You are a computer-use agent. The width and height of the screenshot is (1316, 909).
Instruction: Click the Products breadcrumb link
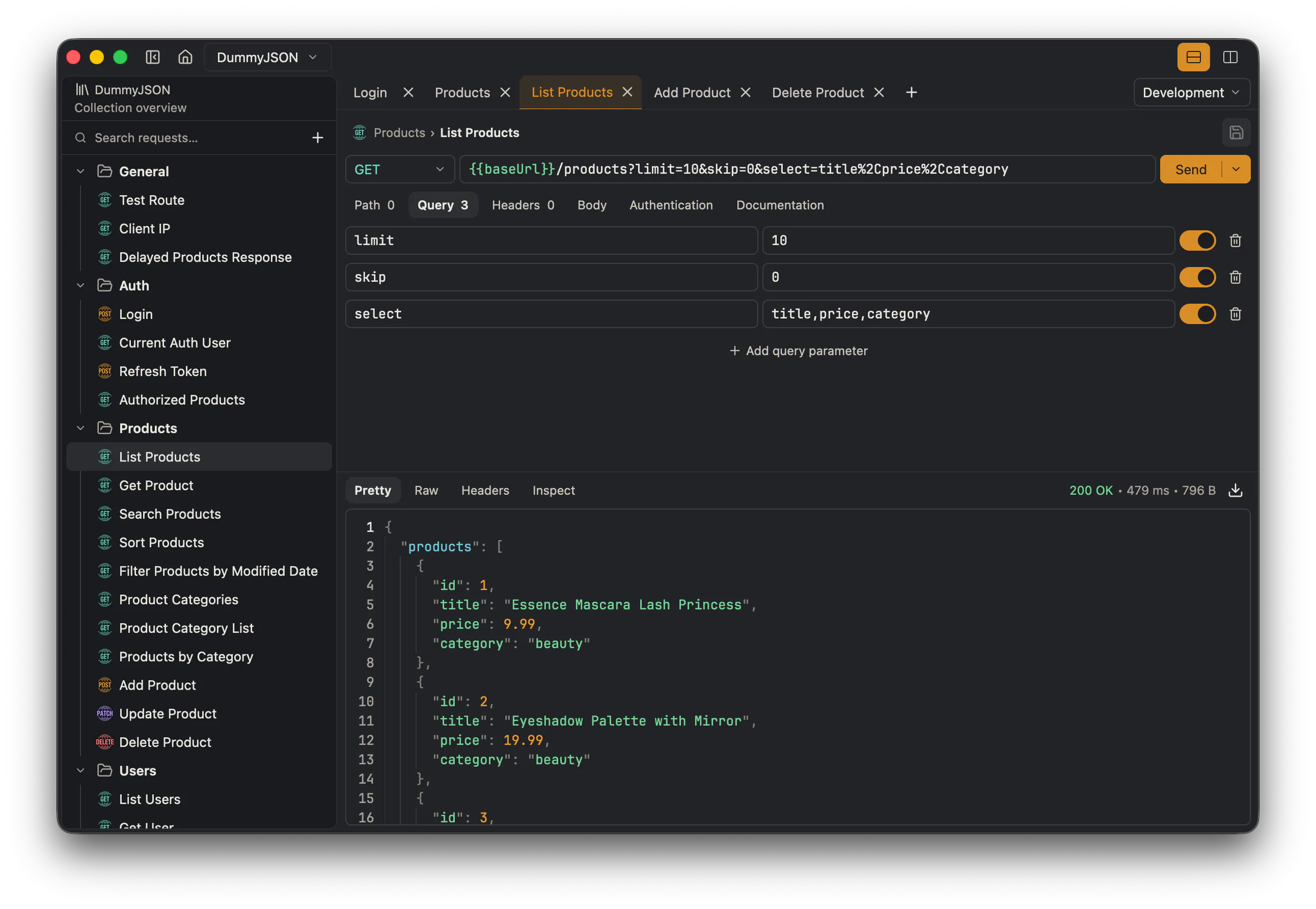pyautogui.click(x=399, y=132)
